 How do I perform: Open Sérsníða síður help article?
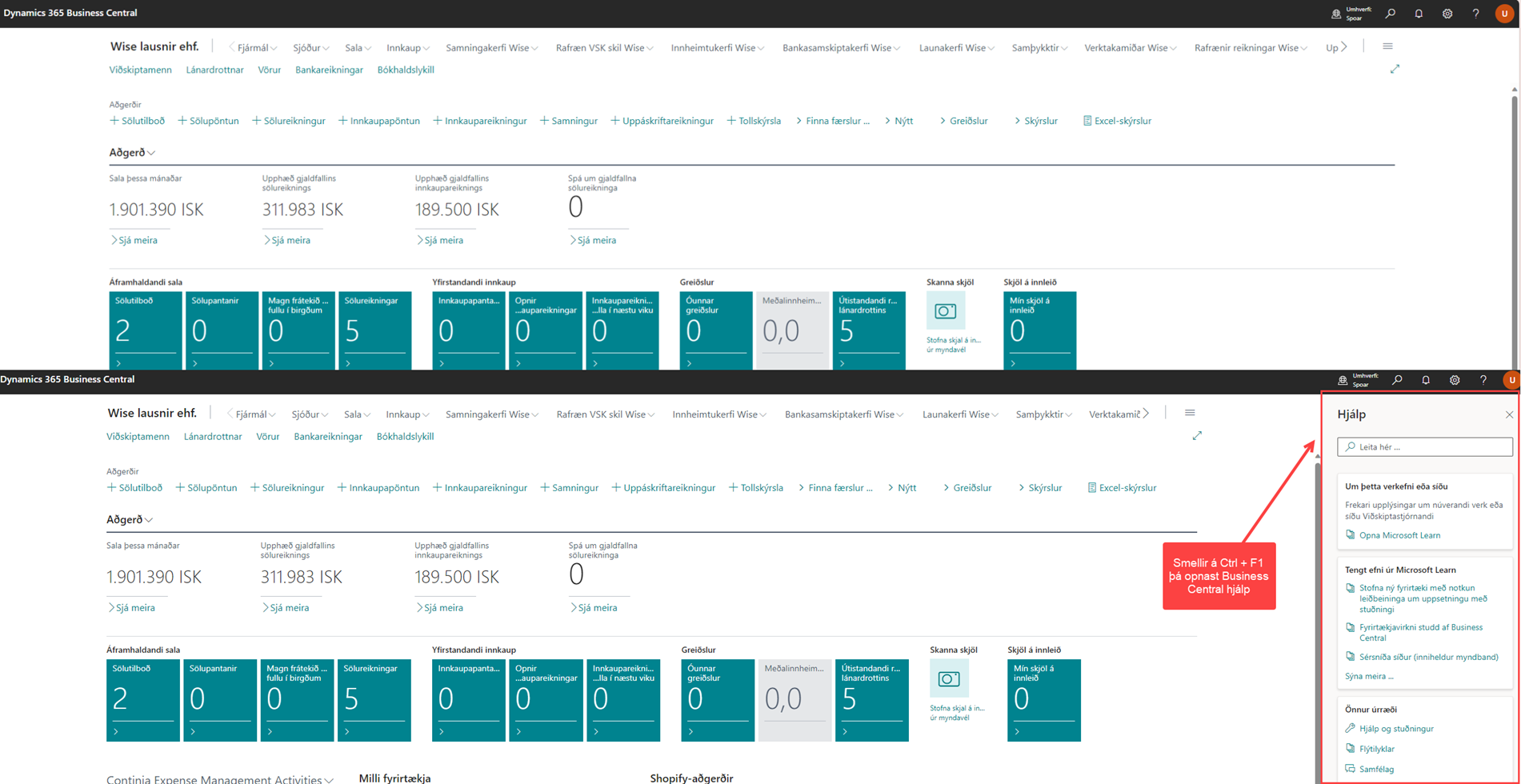click(x=1428, y=657)
